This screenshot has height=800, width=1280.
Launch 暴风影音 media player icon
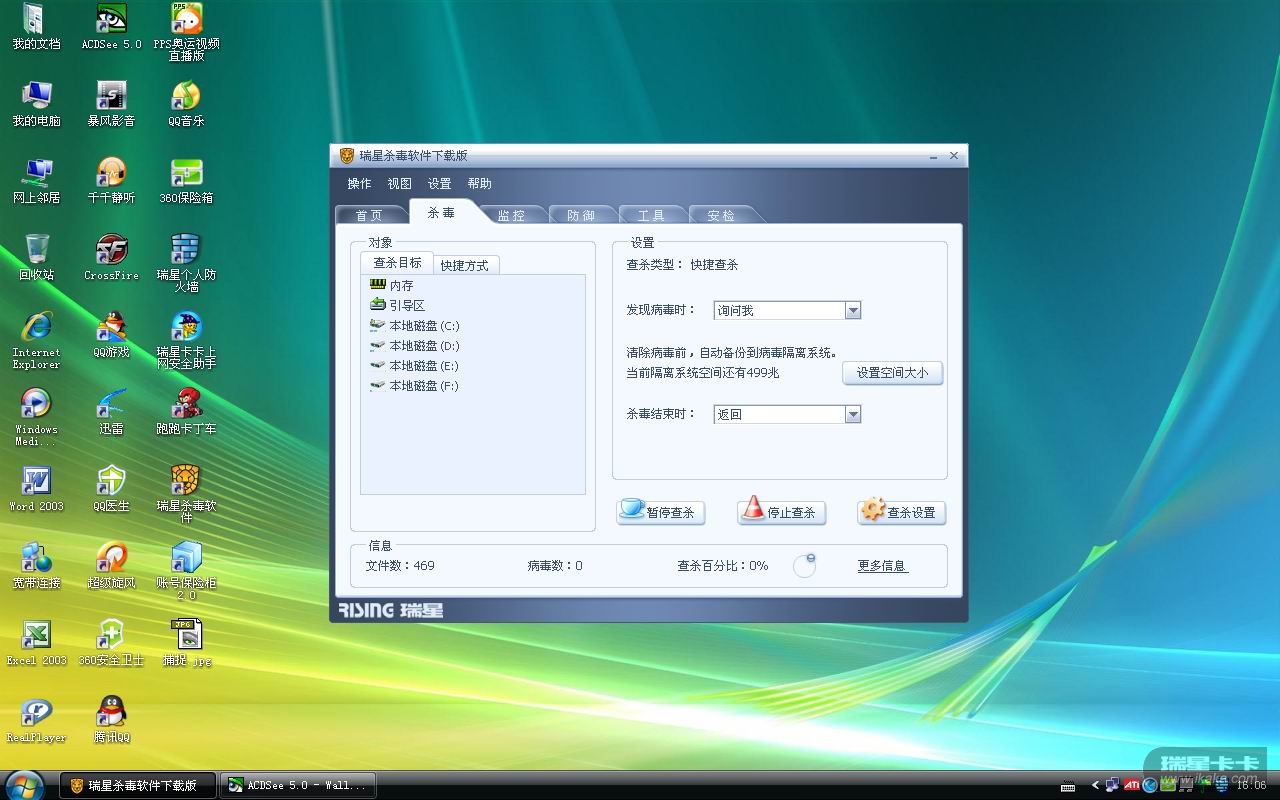111,104
